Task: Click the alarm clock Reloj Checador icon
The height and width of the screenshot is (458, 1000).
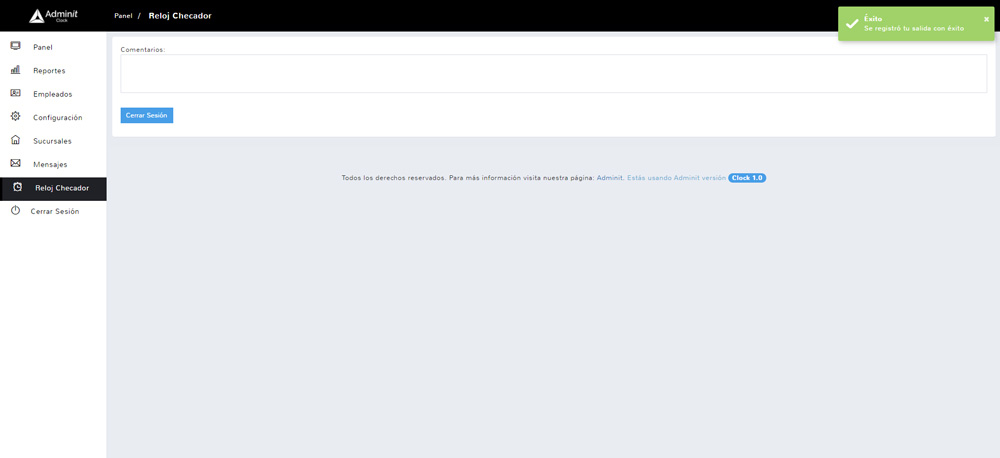Action: [x=17, y=187]
